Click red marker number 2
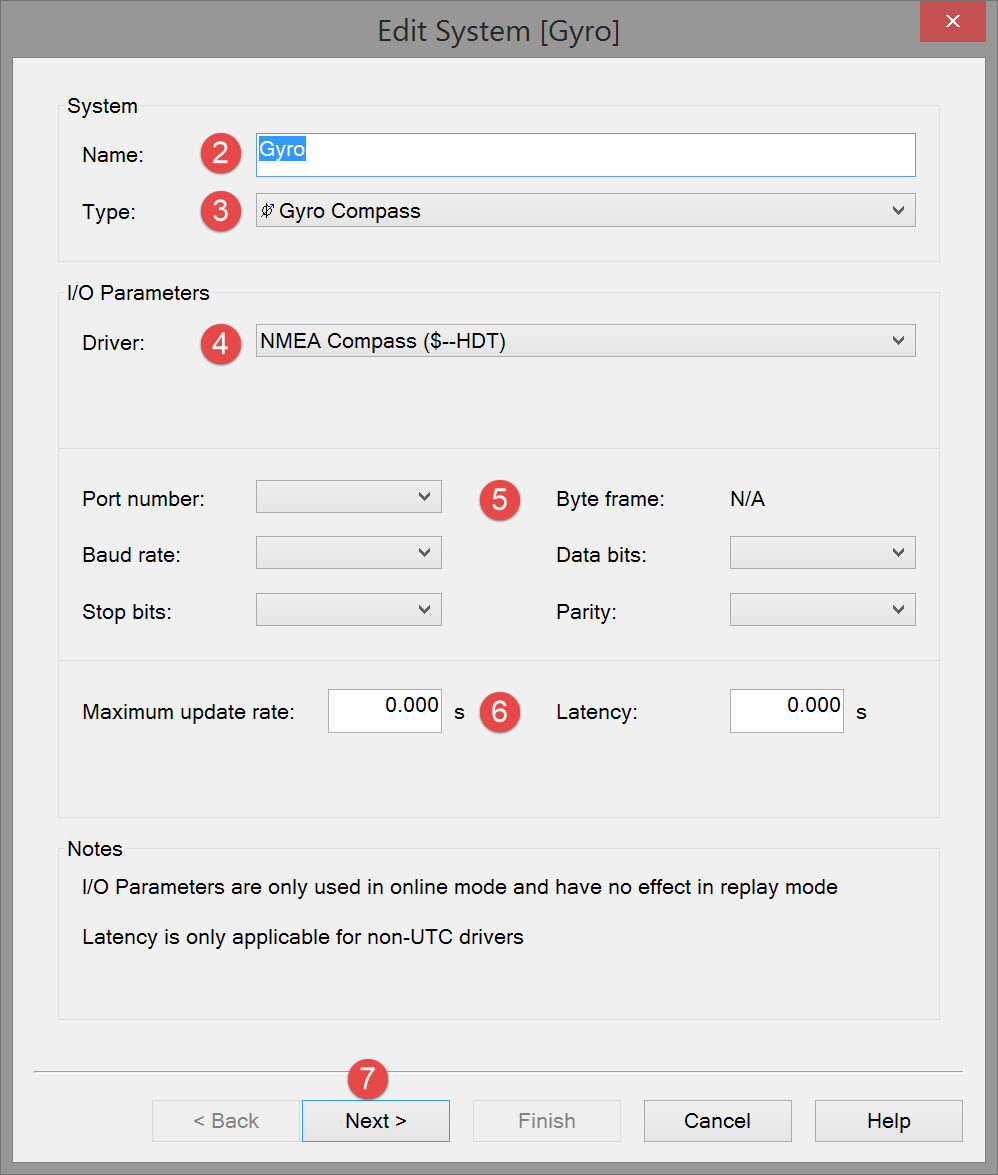Viewport: 998px width, 1175px height. coord(220,154)
